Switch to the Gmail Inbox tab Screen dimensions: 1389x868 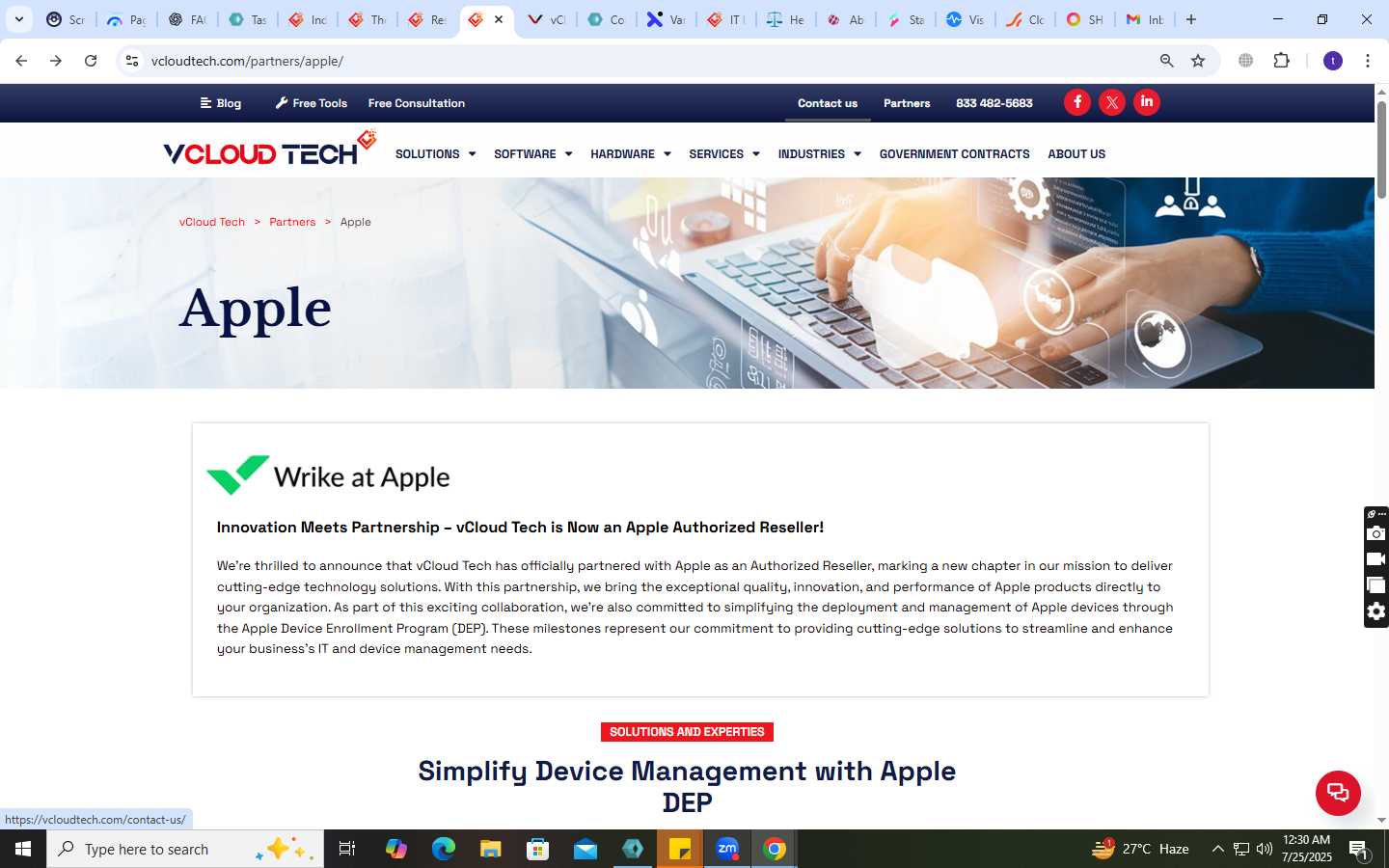point(1145,19)
